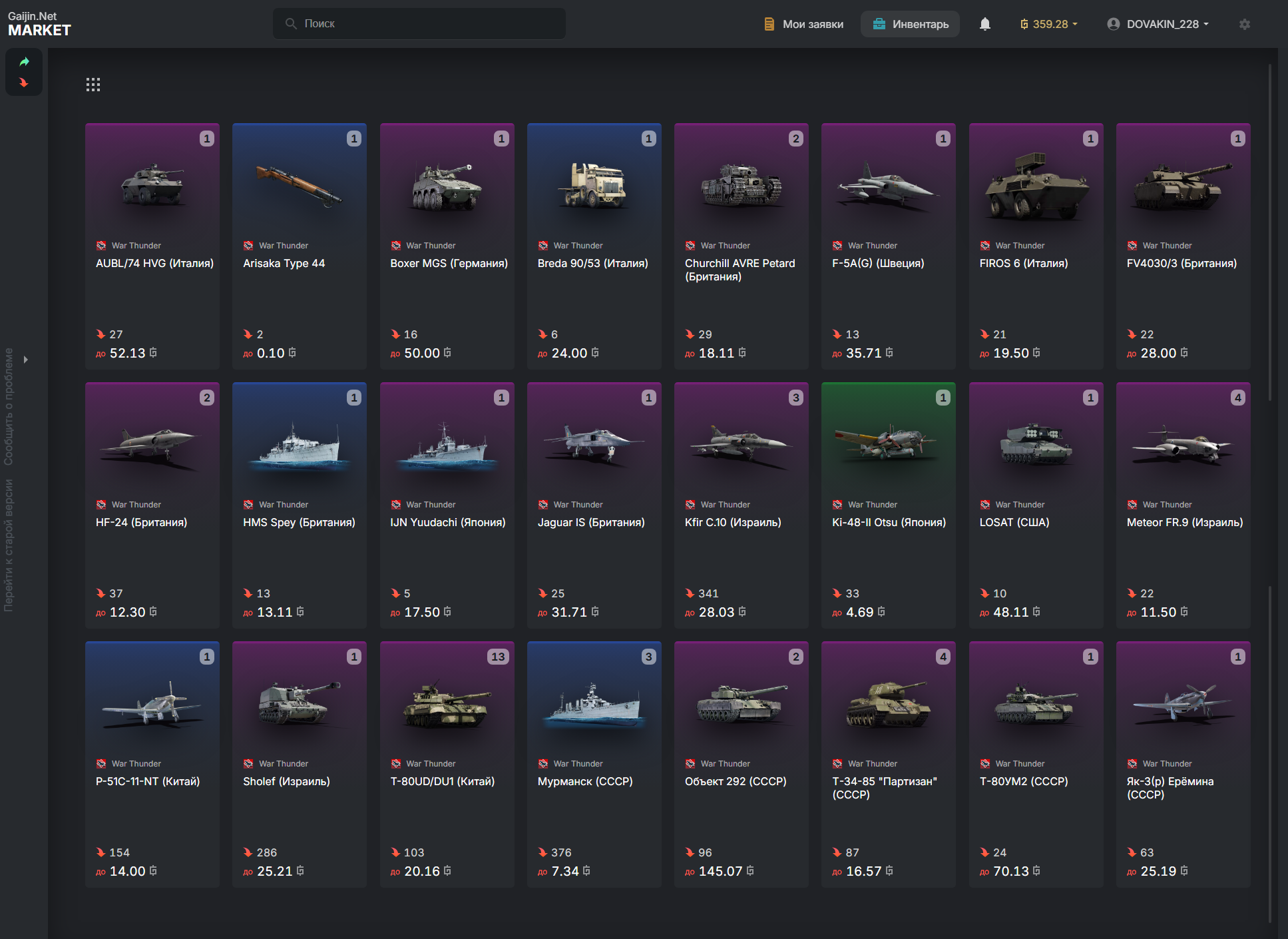Toggle the grid view icon

point(93,85)
